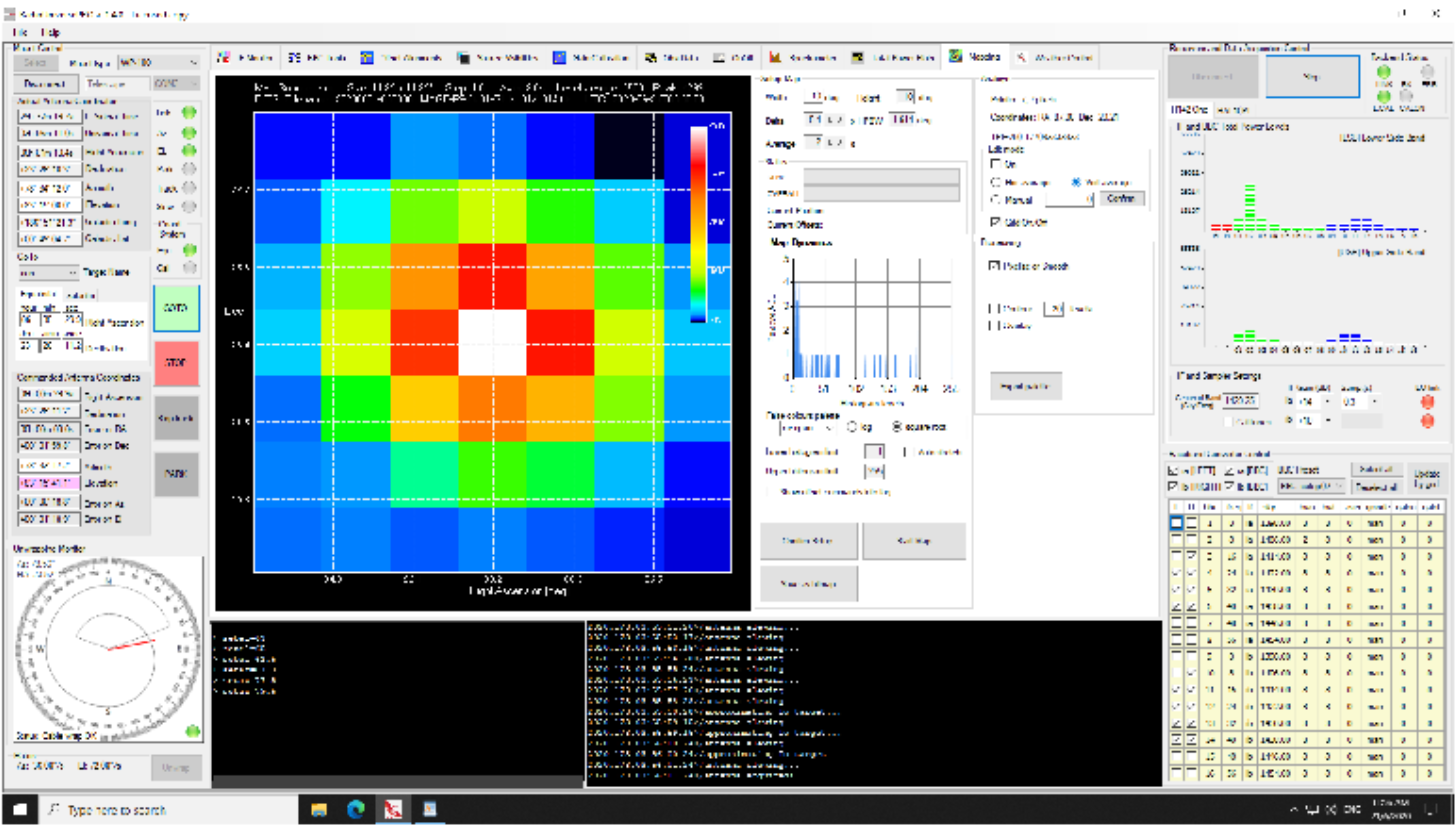Click the IF Monitor tab icon

coord(224,57)
